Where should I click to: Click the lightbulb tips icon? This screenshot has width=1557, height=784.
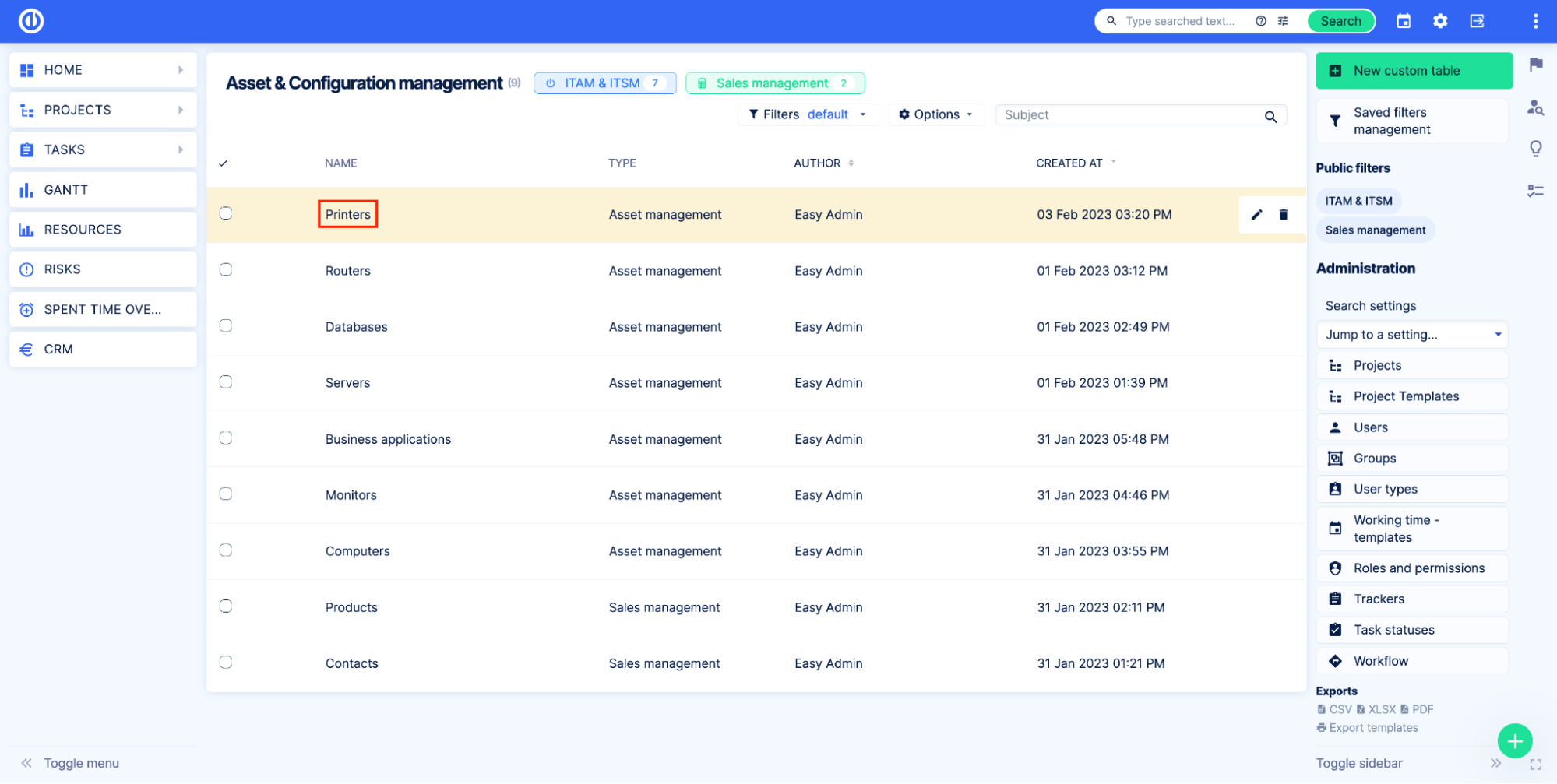pyautogui.click(x=1535, y=149)
